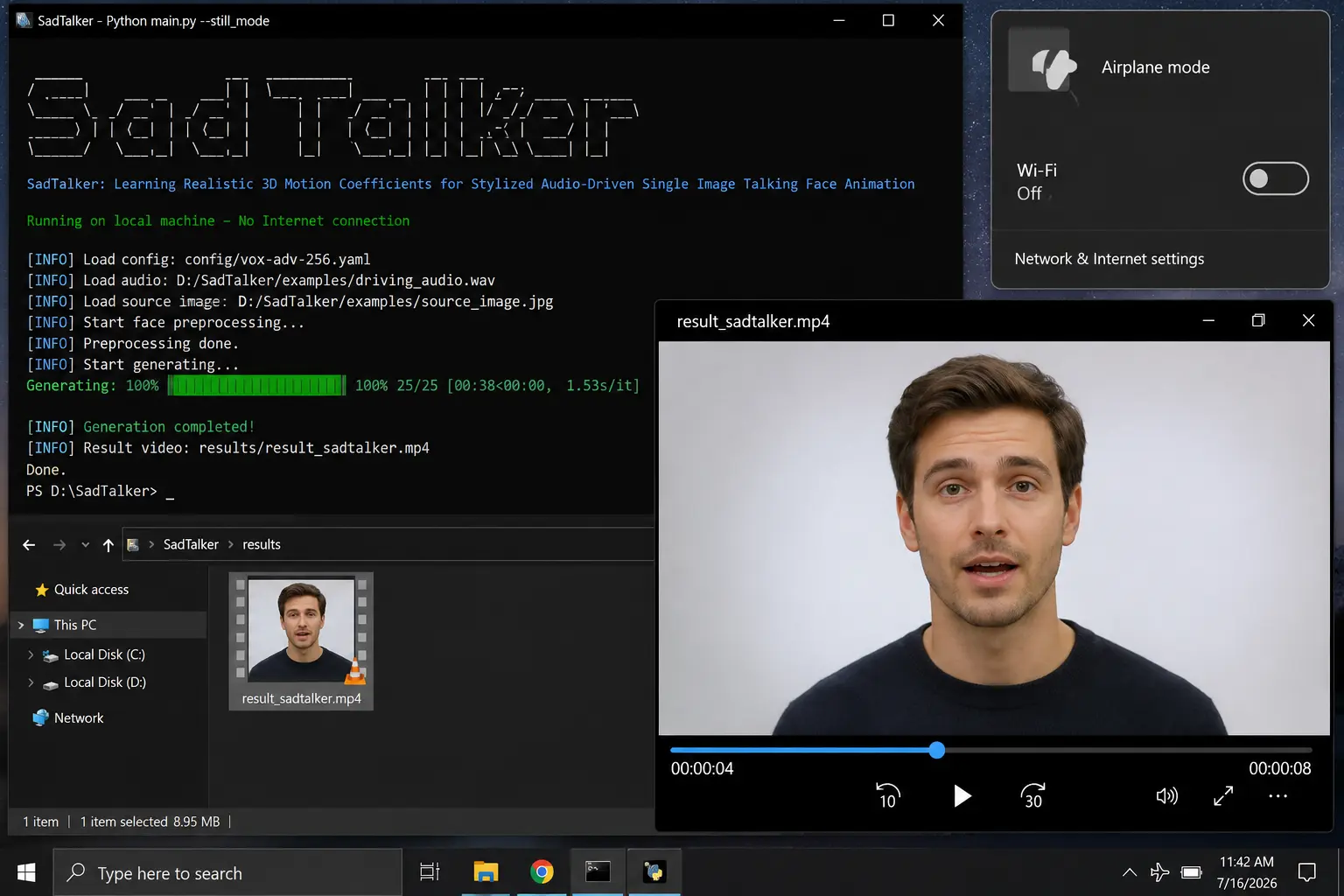Go back in File Explorer
Image resolution: width=1344 pixels, height=896 pixels.
pos(29,545)
